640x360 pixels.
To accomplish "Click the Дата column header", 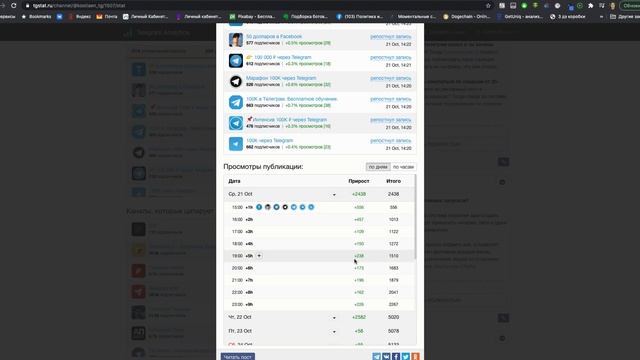I will (x=234, y=181).
